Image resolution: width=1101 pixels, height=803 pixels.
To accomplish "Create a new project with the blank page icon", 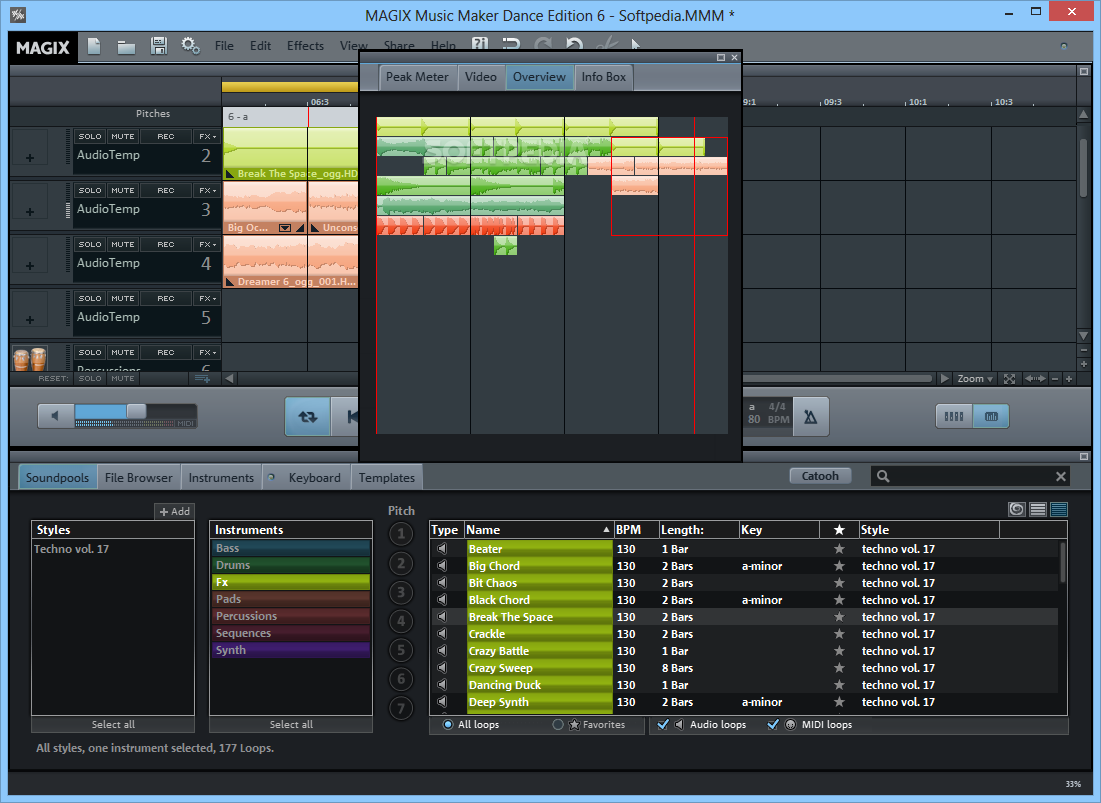I will pos(94,46).
